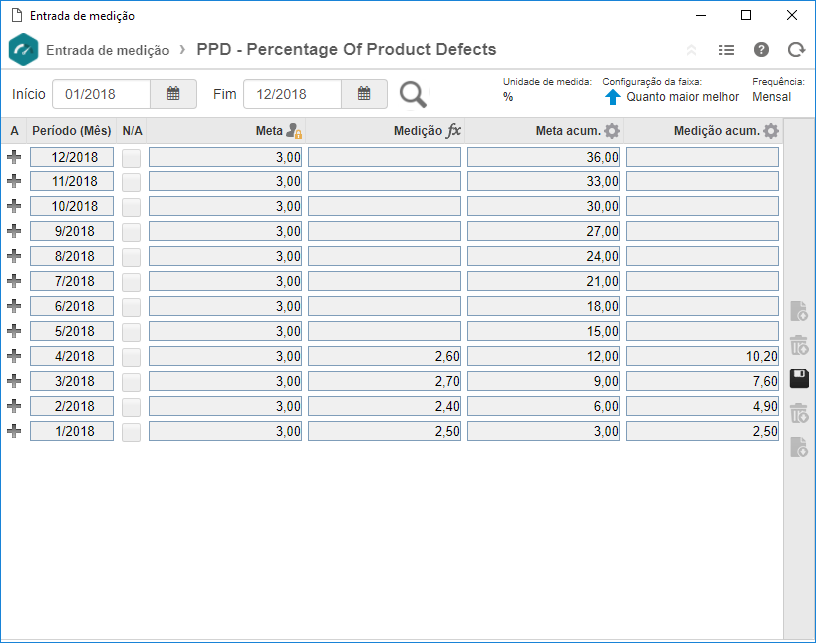The height and width of the screenshot is (643, 816).
Task: Check the N/A box for 7/2018
Action: tap(132, 282)
